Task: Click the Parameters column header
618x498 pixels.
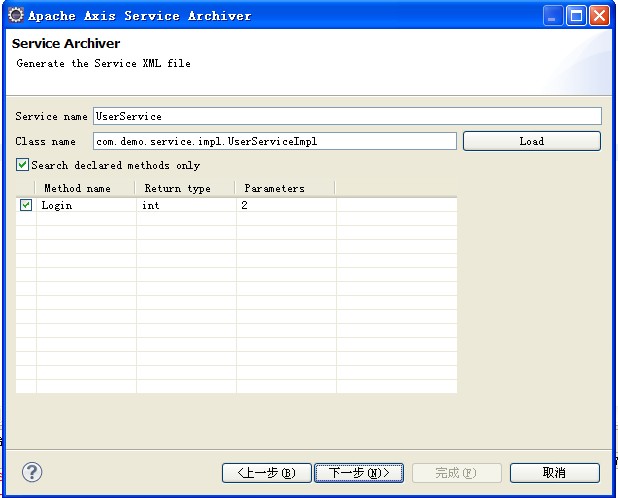Action: 285,188
